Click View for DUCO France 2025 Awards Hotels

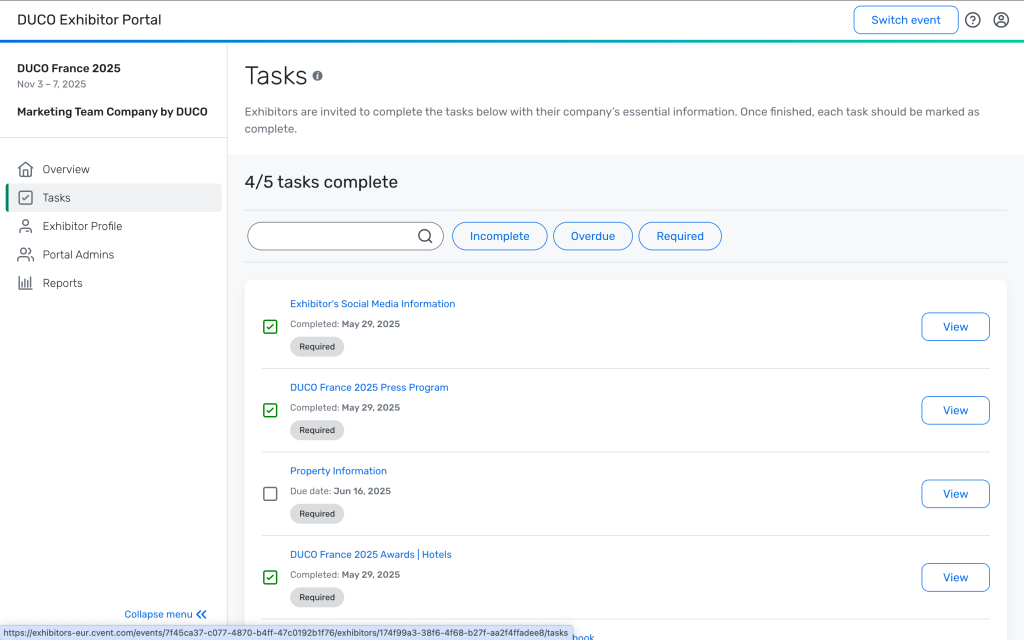point(955,577)
